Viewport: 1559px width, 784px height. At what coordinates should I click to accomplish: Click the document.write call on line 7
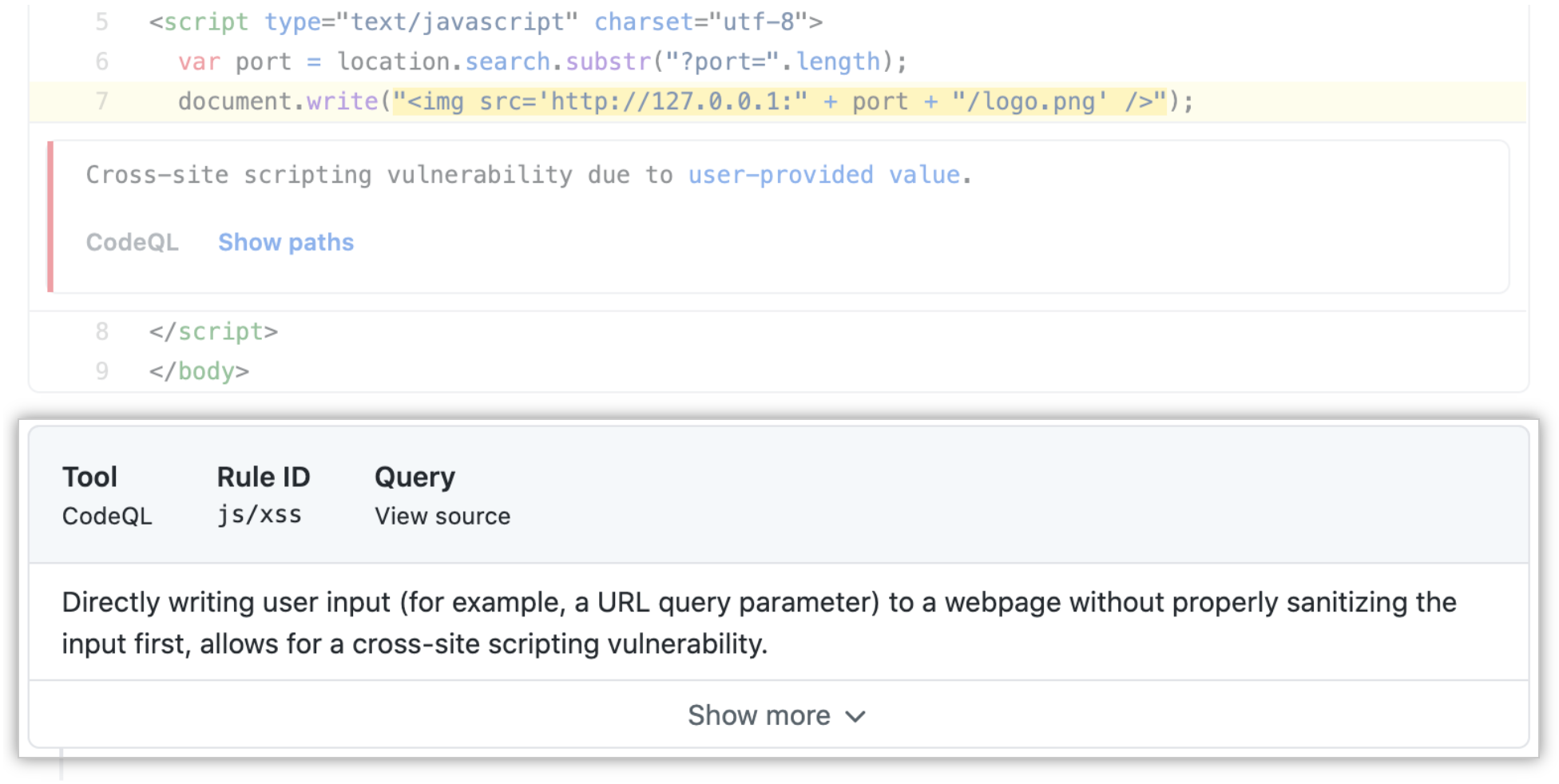tap(278, 101)
